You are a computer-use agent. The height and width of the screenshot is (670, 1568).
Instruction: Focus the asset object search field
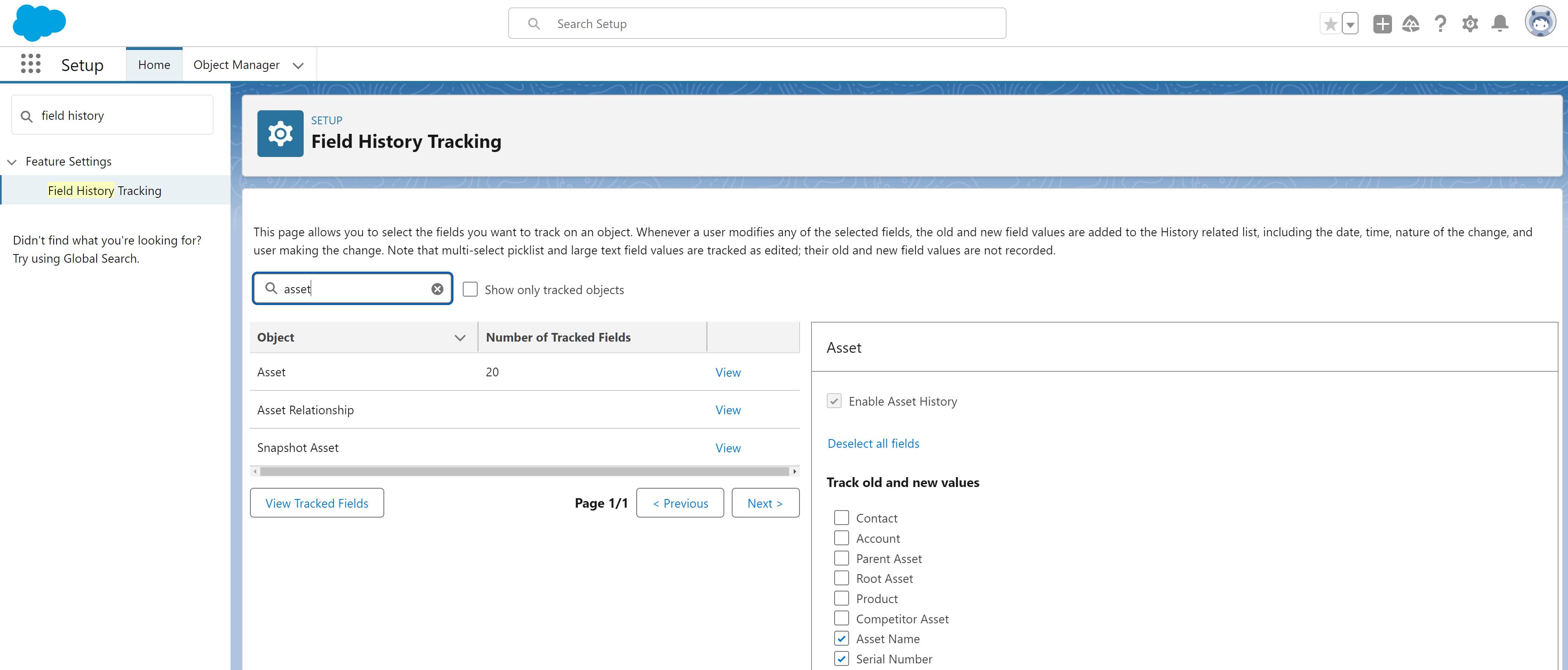(x=352, y=288)
